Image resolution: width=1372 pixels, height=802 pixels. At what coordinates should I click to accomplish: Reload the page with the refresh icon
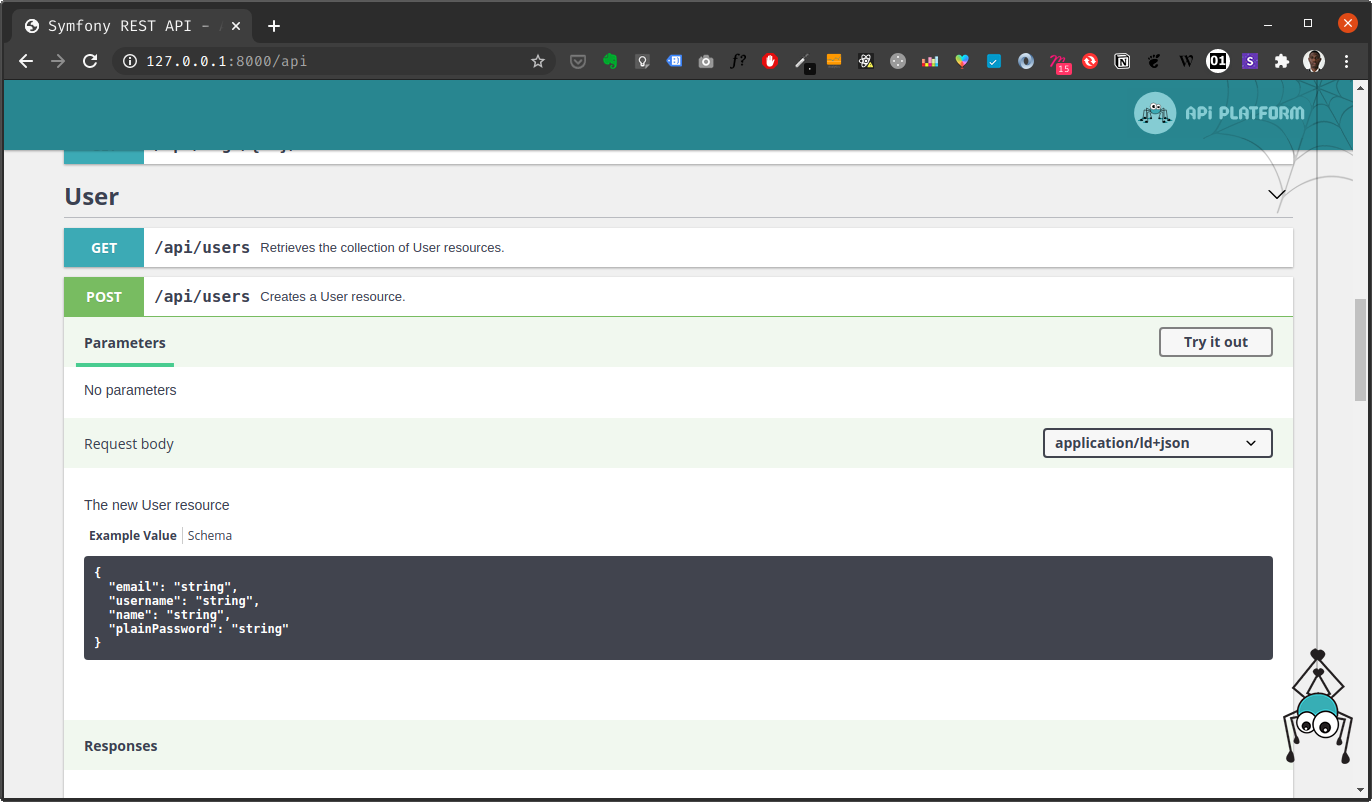tap(90, 61)
